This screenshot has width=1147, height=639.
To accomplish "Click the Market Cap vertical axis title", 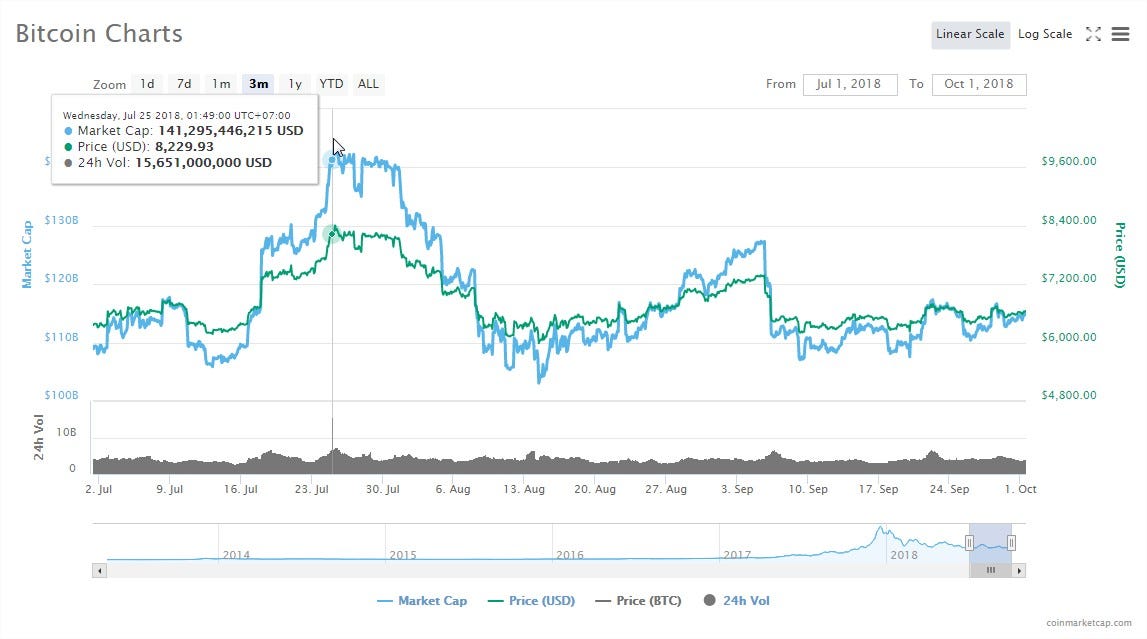I will 27,254.
